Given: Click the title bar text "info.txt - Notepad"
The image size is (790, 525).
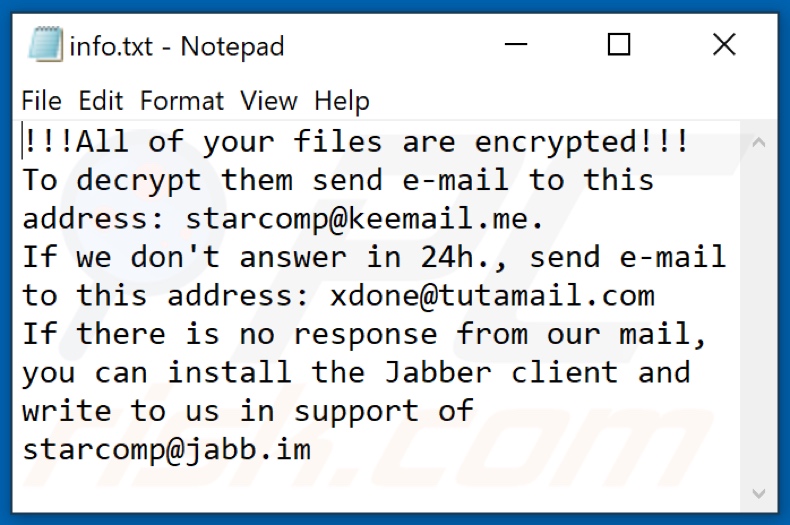Looking at the screenshot, I should [x=177, y=46].
